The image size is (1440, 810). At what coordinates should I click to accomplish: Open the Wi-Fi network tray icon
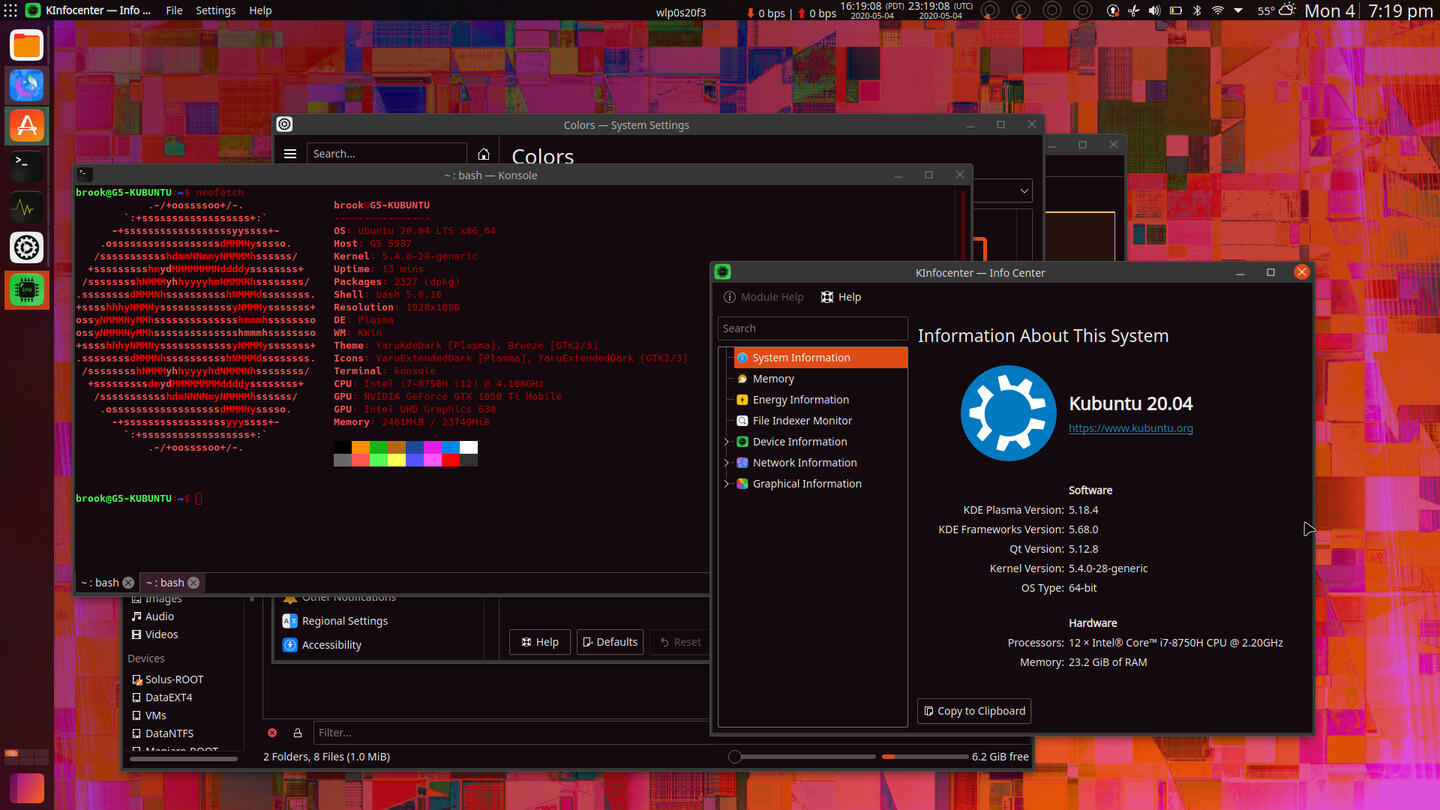[1217, 11]
